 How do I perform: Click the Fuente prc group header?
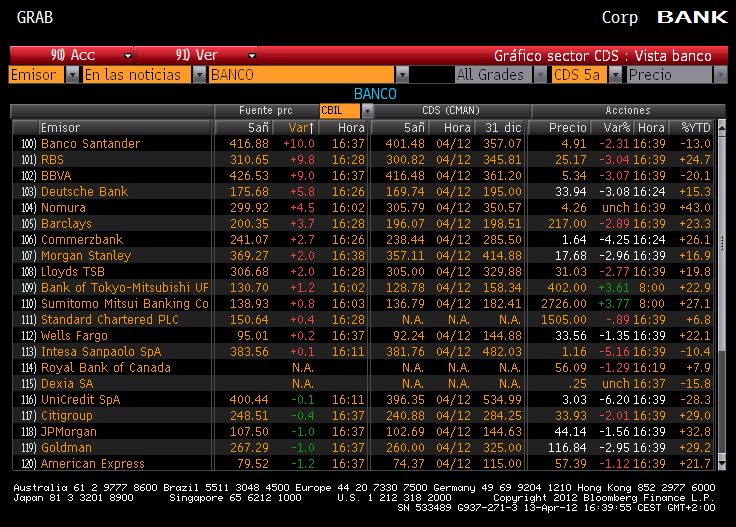[x=266, y=111]
